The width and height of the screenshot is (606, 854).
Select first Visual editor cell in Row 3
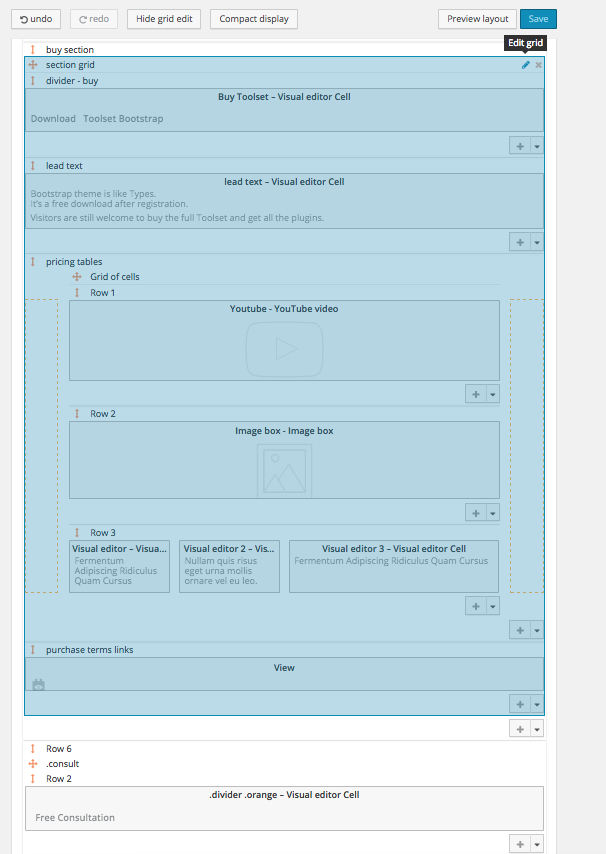(x=119, y=566)
